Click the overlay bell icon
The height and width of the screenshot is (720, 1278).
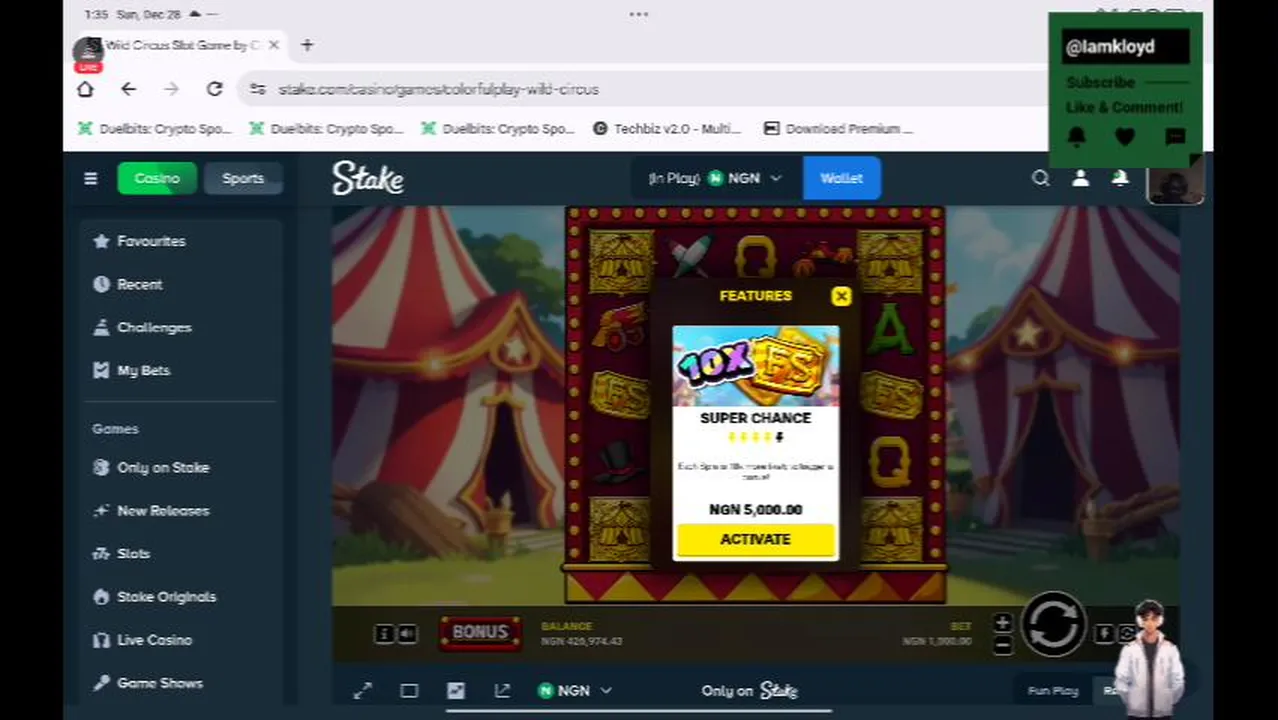tap(1077, 137)
